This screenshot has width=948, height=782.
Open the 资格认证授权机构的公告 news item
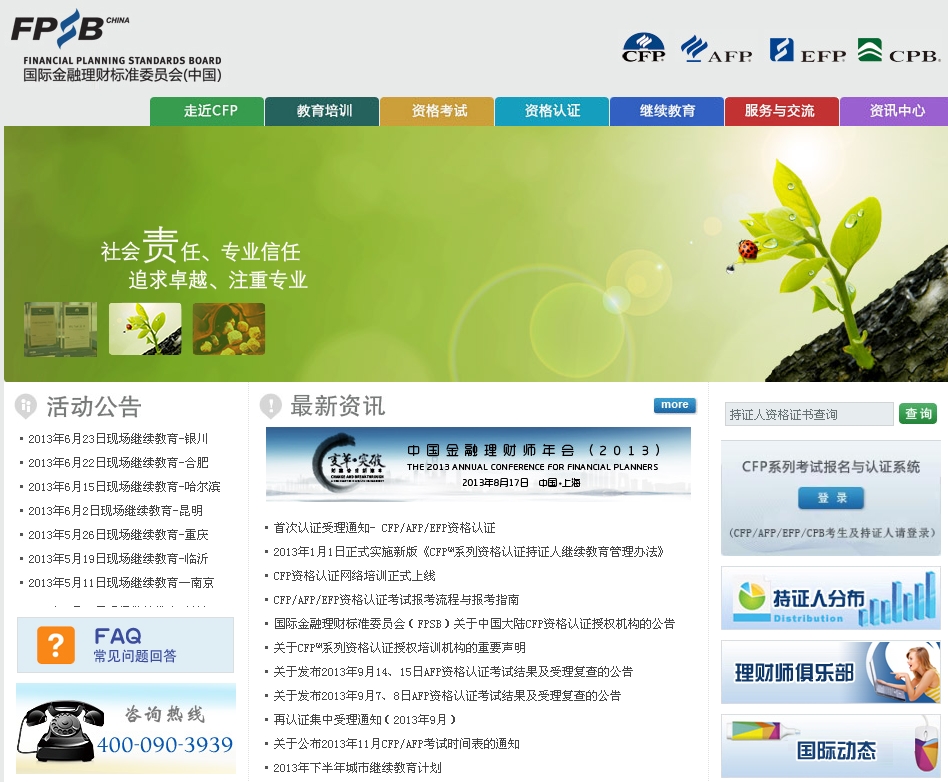(x=474, y=624)
